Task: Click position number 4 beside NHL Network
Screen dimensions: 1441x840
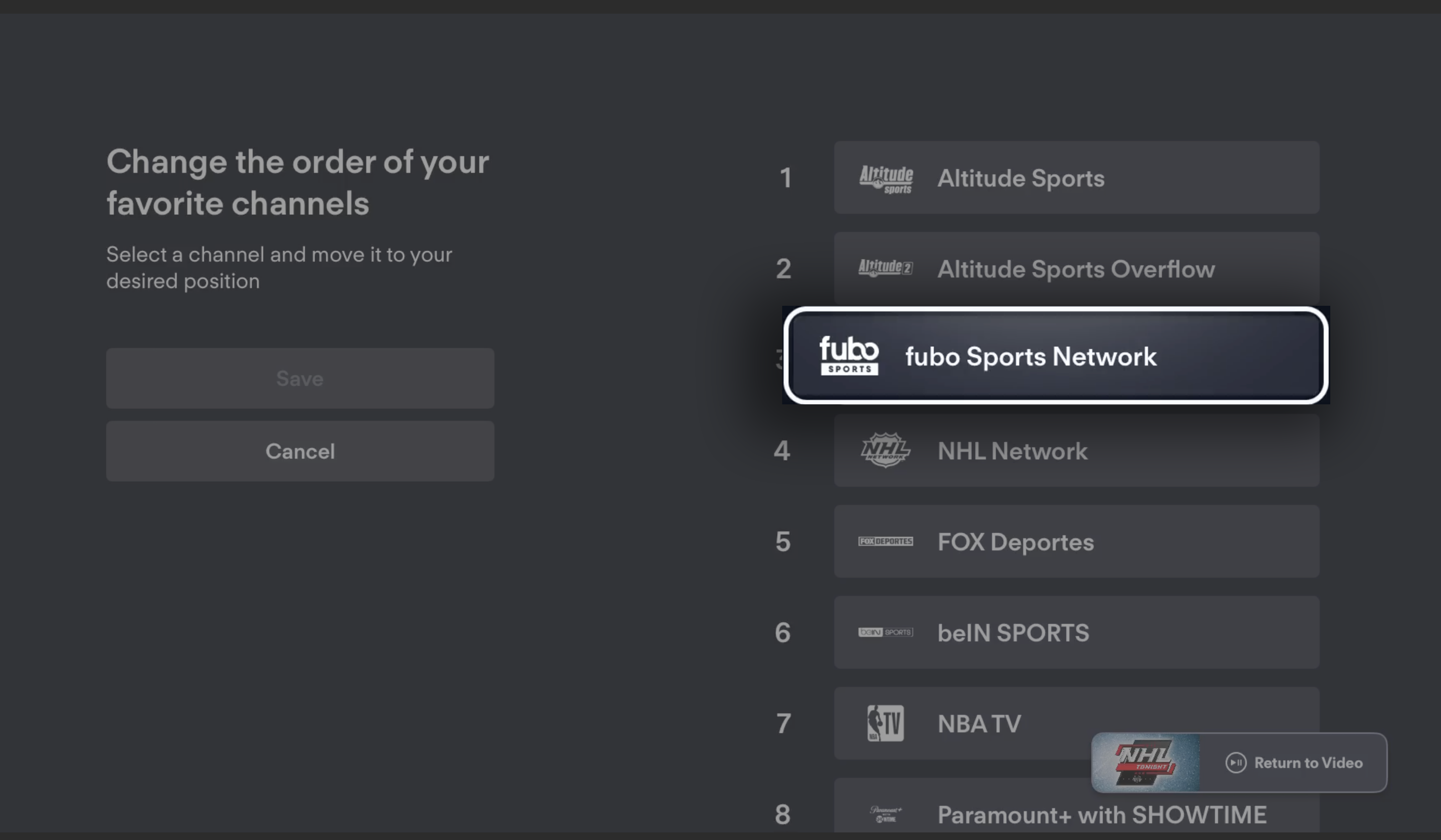Action: tap(782, 451)
